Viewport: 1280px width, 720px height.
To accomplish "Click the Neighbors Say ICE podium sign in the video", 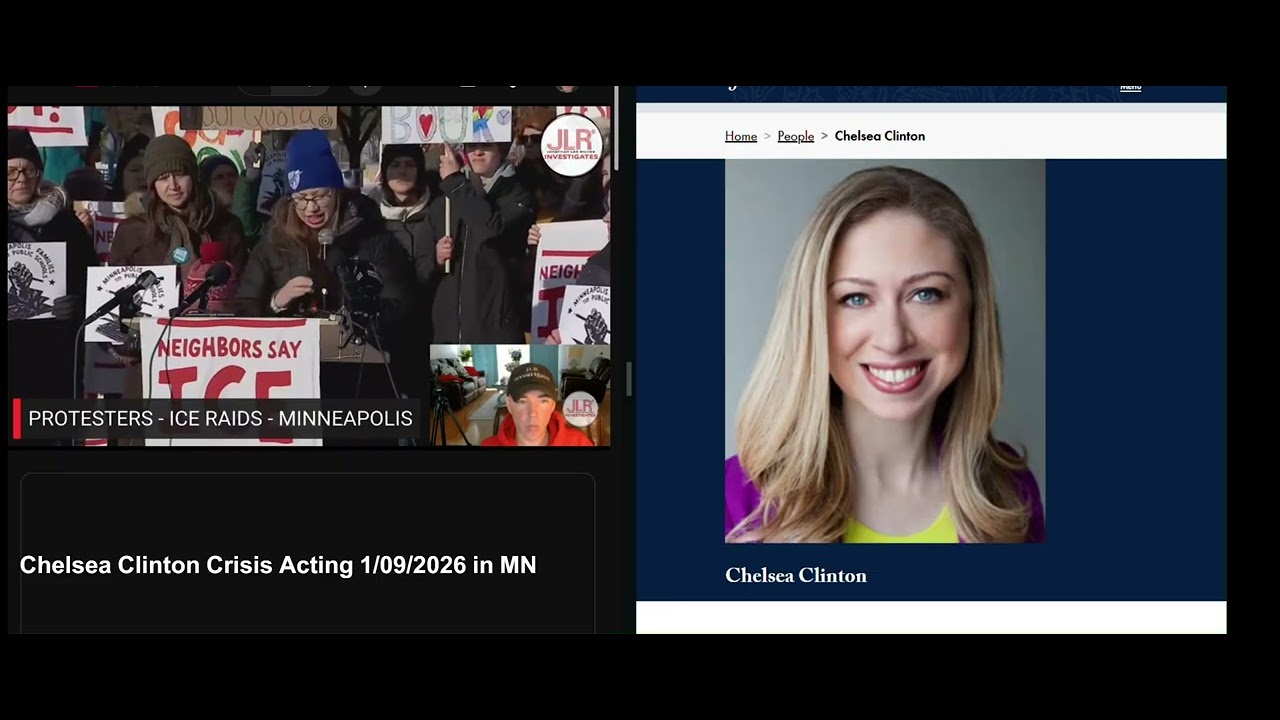I will pyautogui.click(x=230, y=380).
